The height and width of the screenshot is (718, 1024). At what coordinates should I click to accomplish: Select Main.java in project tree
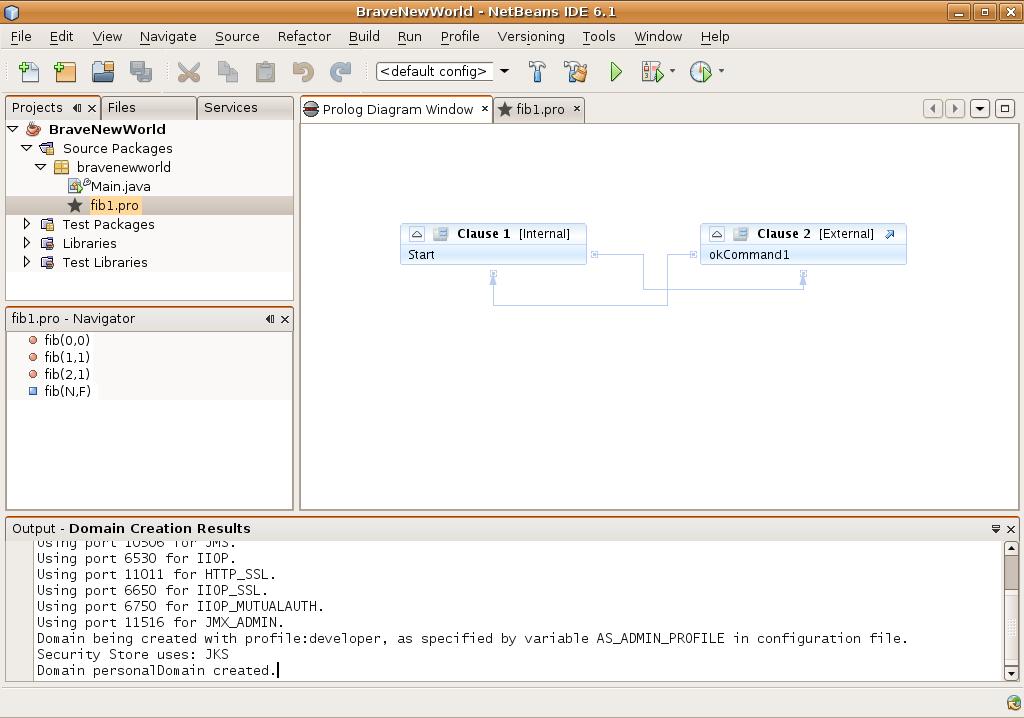pyautogui.click(x=120, y=187)
